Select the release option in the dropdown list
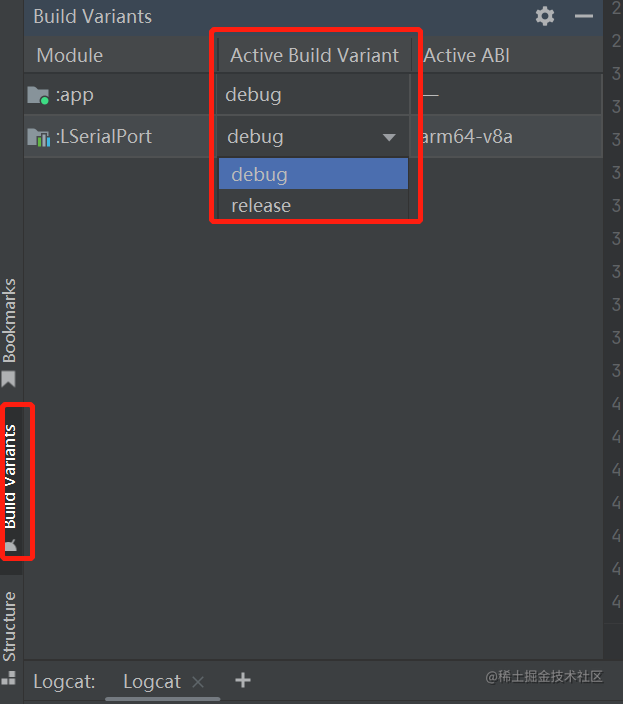The image size is (623, 704). coord(313,205)
